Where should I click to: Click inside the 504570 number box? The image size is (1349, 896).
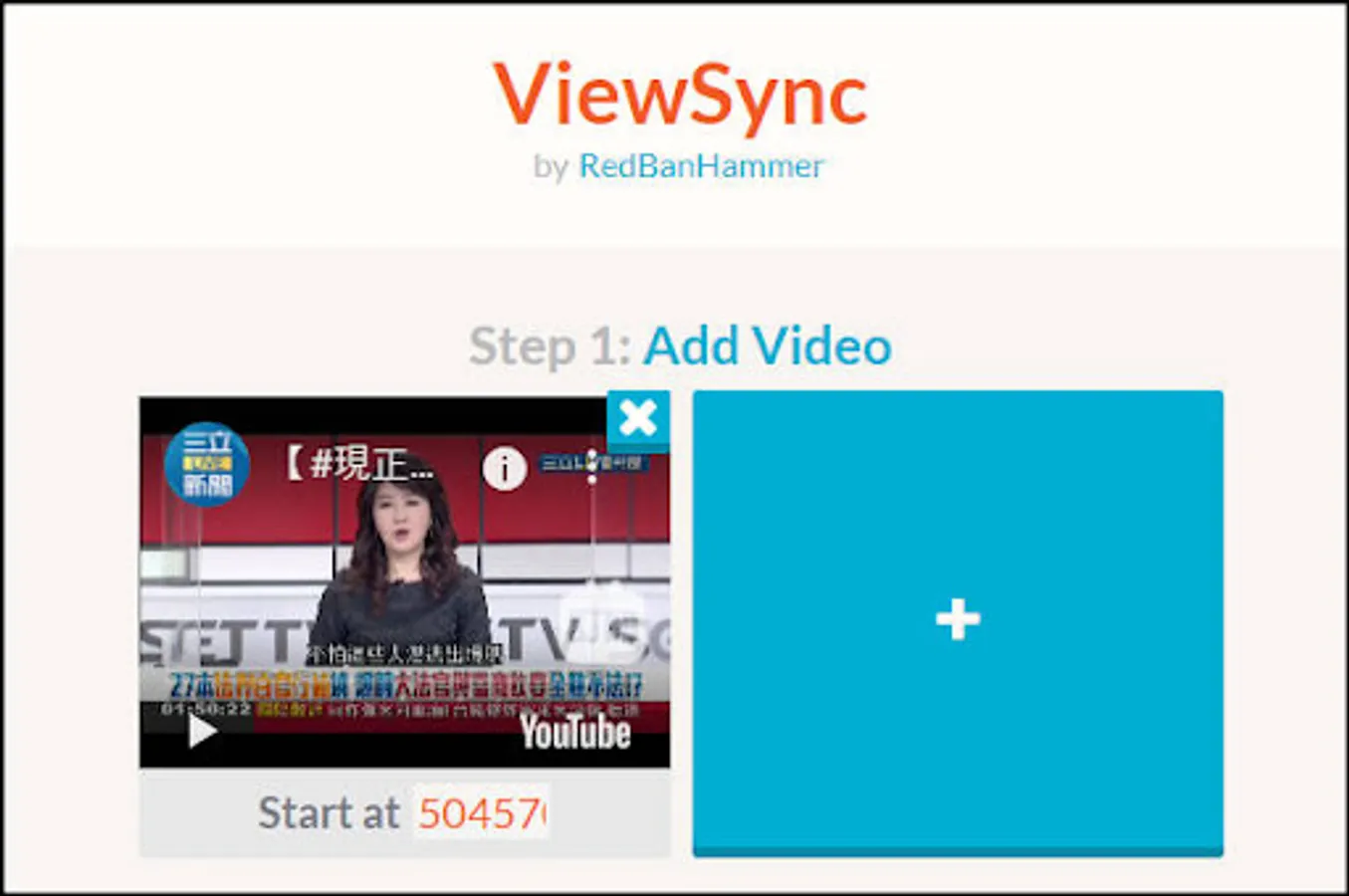tap(482, 813)
